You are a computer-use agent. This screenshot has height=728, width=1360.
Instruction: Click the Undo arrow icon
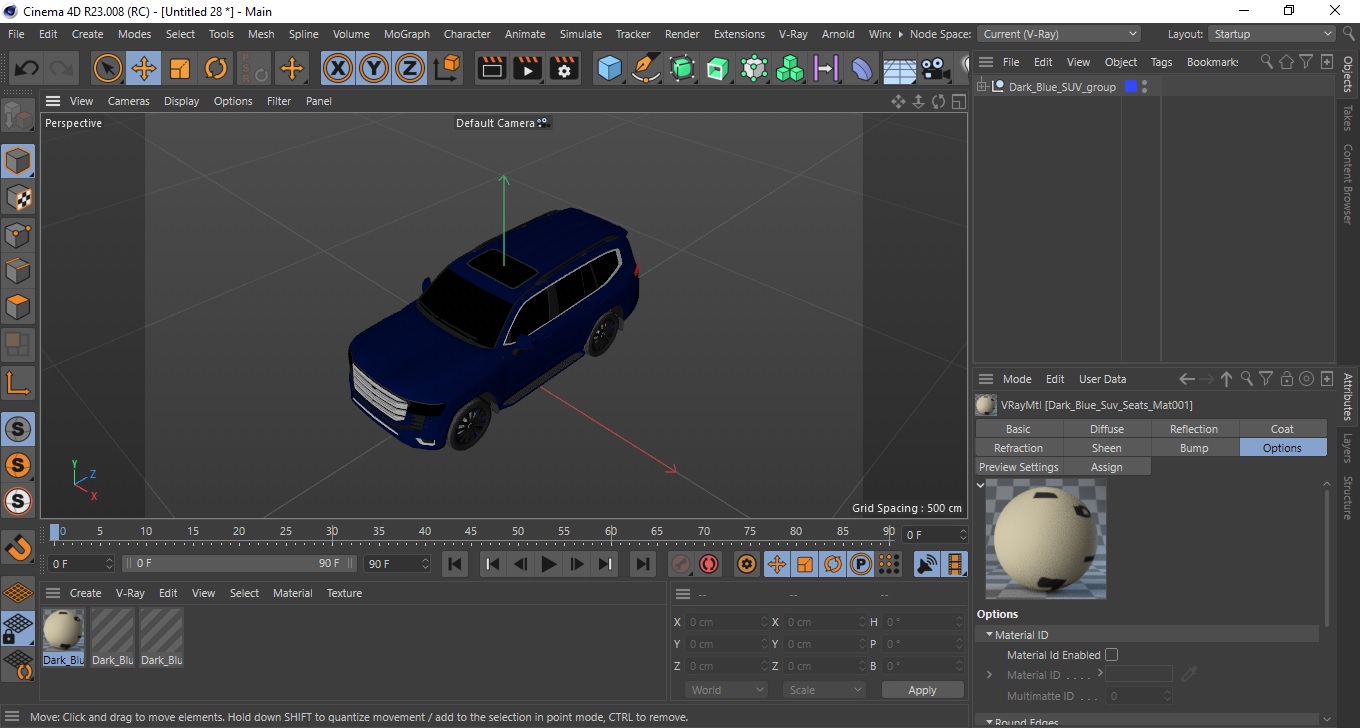(x=27, y=68)
